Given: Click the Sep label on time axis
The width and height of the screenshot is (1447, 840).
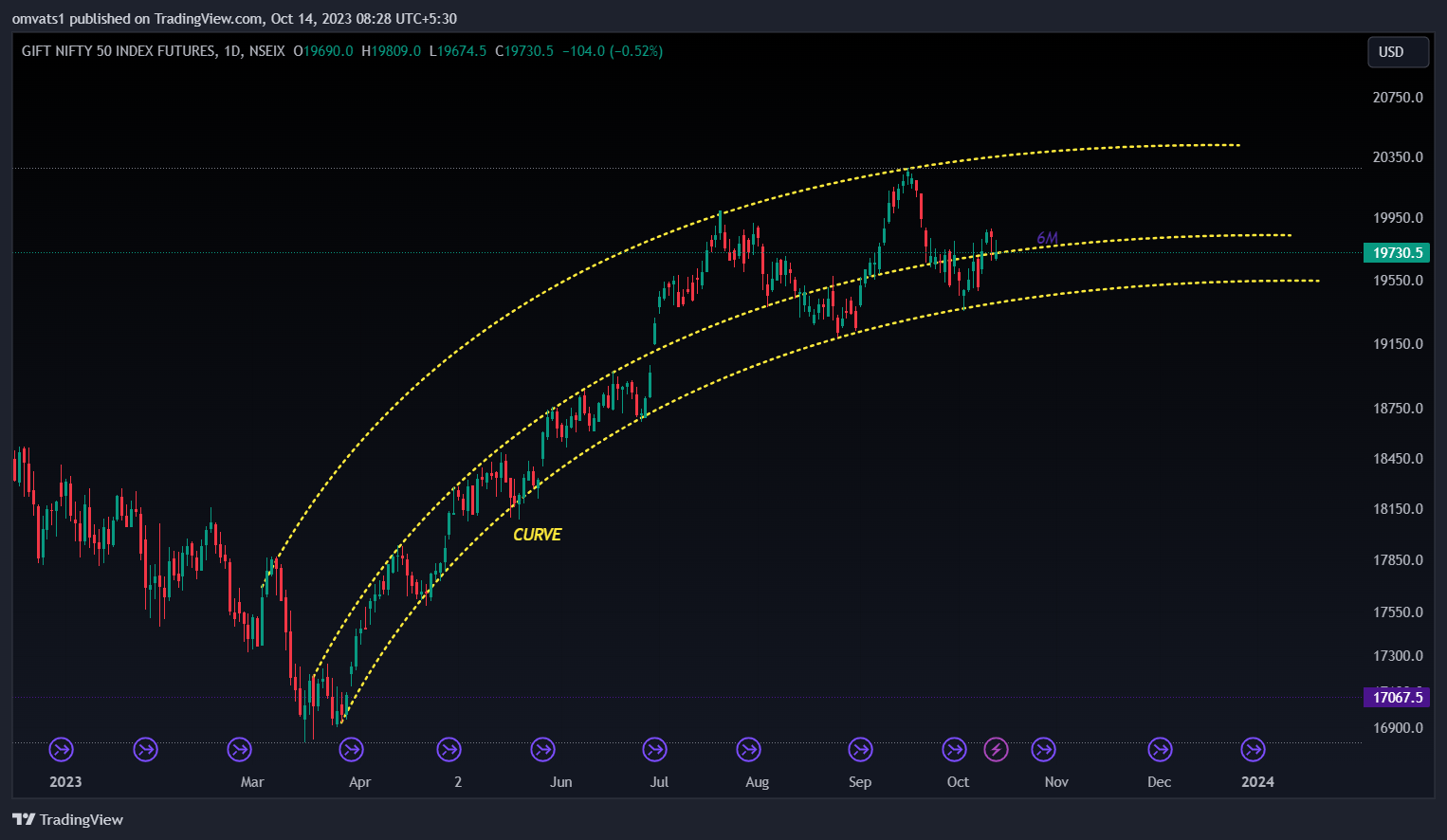Looking at the screenshot, I should click(x=860, y=782).
